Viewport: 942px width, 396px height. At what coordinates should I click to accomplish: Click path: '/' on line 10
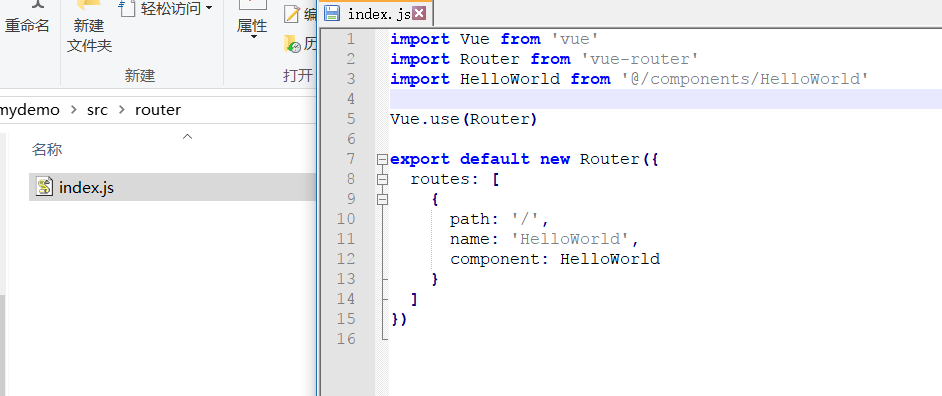(x=500, y=219)
